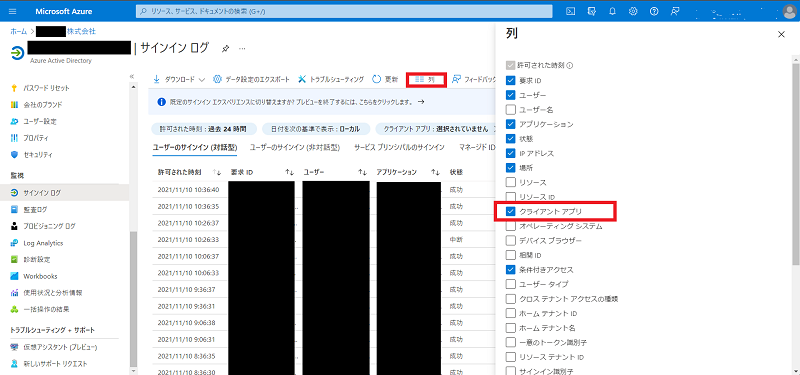The width and height of the screenshot is (800, 375).
Task: Check the リソース ID column checkbox
Action: pyautogui.click(x=511, y=196)
